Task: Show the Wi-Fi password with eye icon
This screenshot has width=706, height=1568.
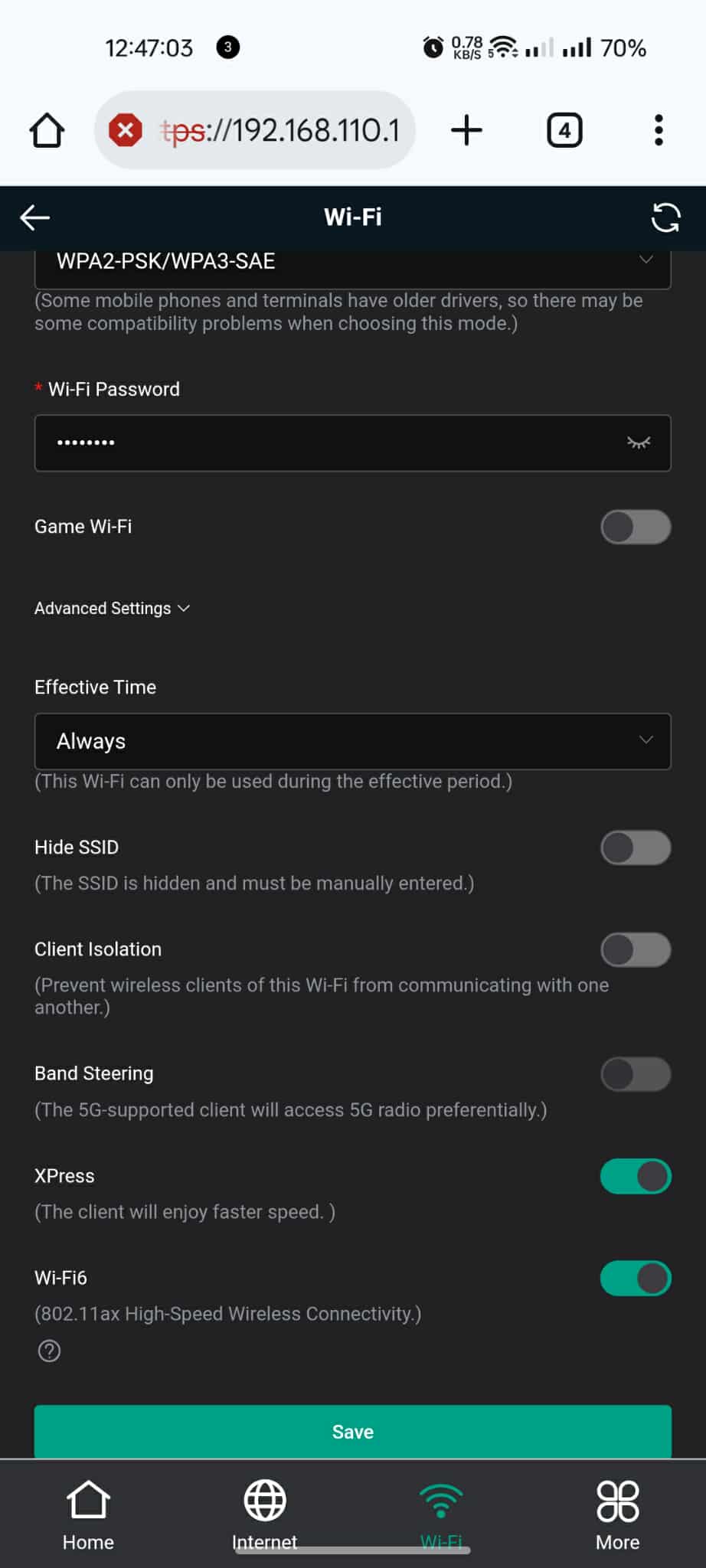Action: point(639,443)
